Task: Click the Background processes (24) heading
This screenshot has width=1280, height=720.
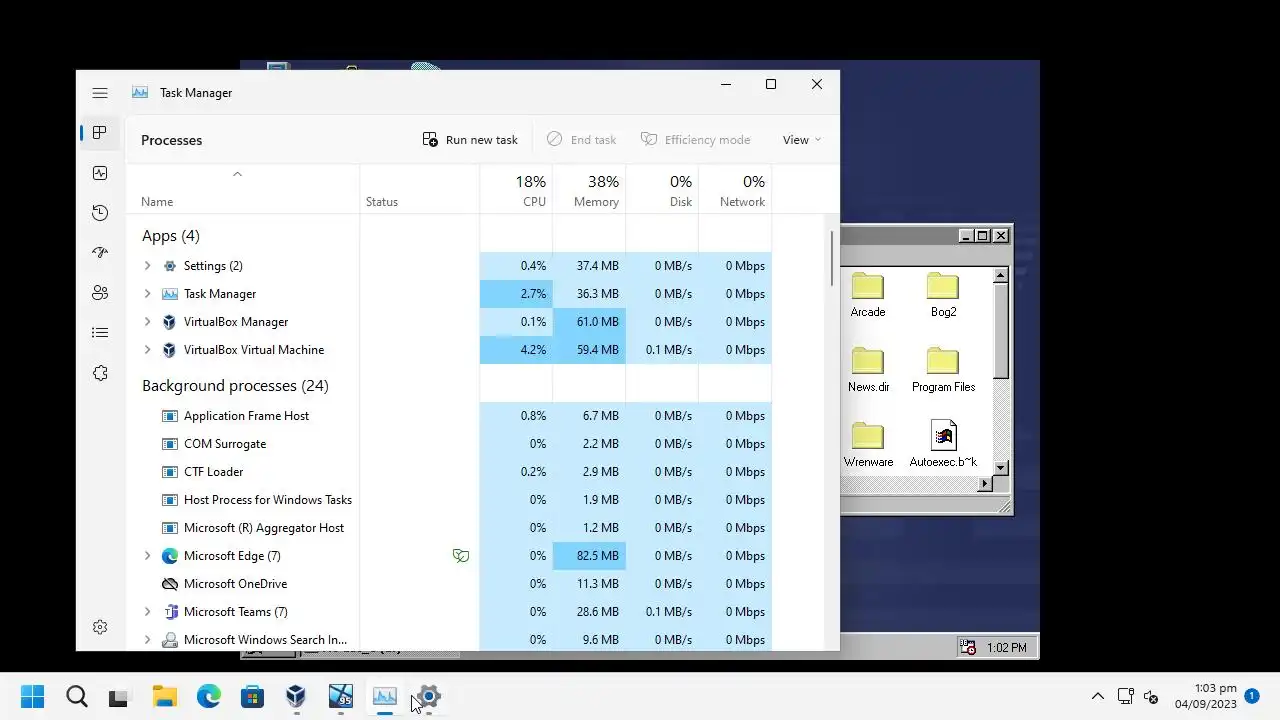Action: click(235, 386)
